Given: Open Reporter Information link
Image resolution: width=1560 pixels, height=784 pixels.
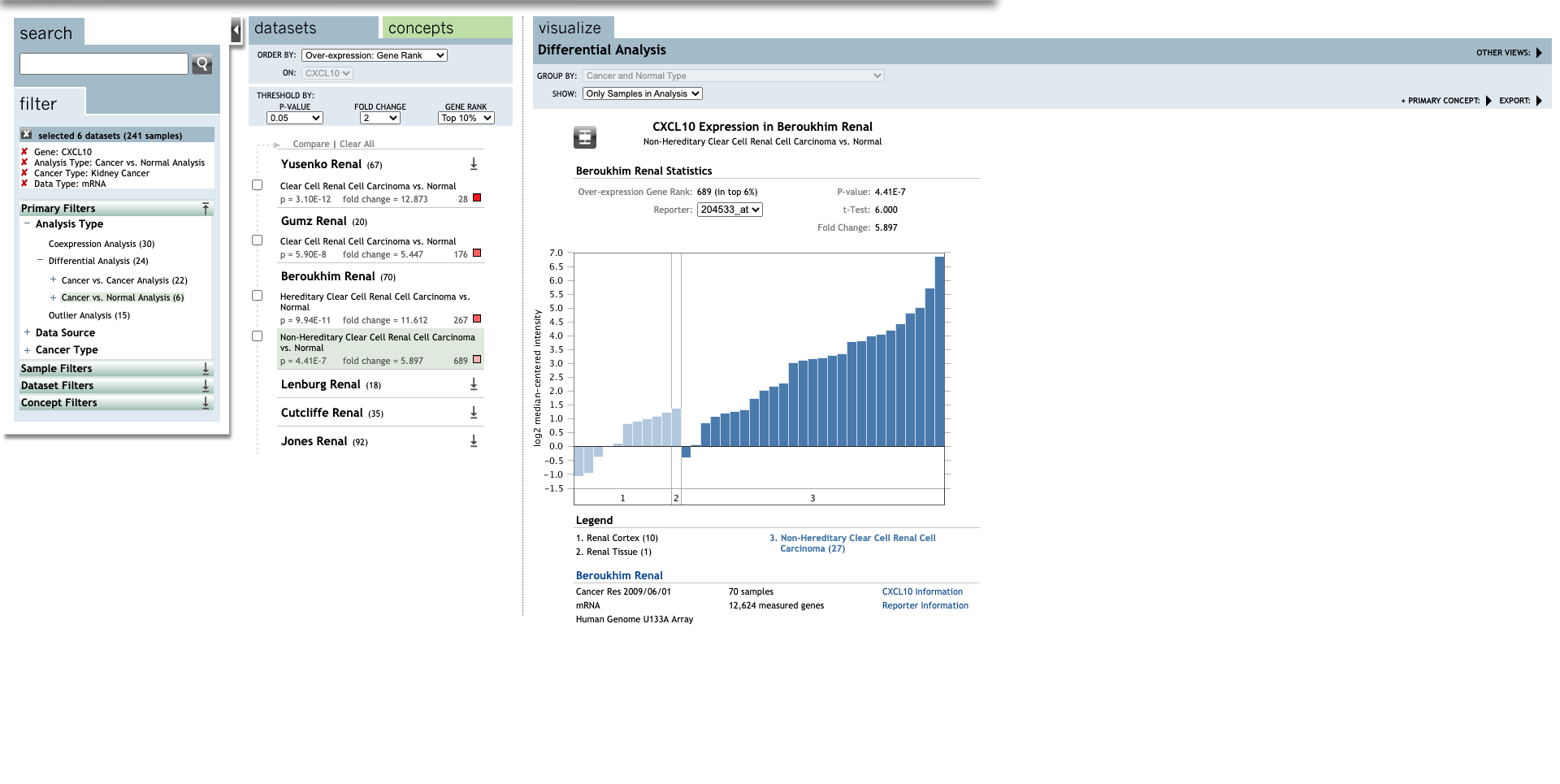Looking at the screenshot, I should (925, 605).
